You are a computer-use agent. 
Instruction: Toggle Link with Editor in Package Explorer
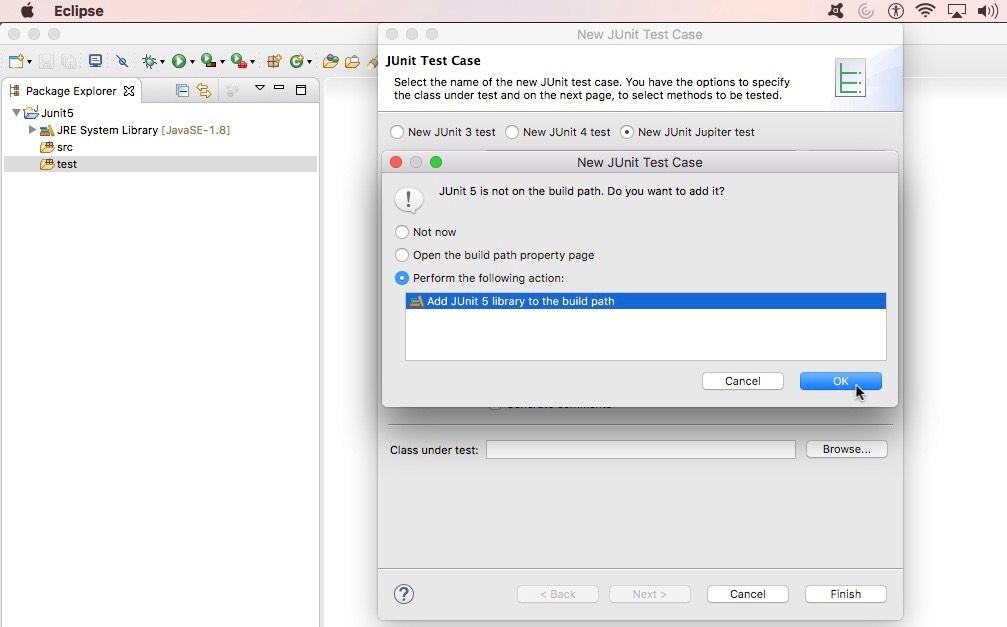pos(204,91)
